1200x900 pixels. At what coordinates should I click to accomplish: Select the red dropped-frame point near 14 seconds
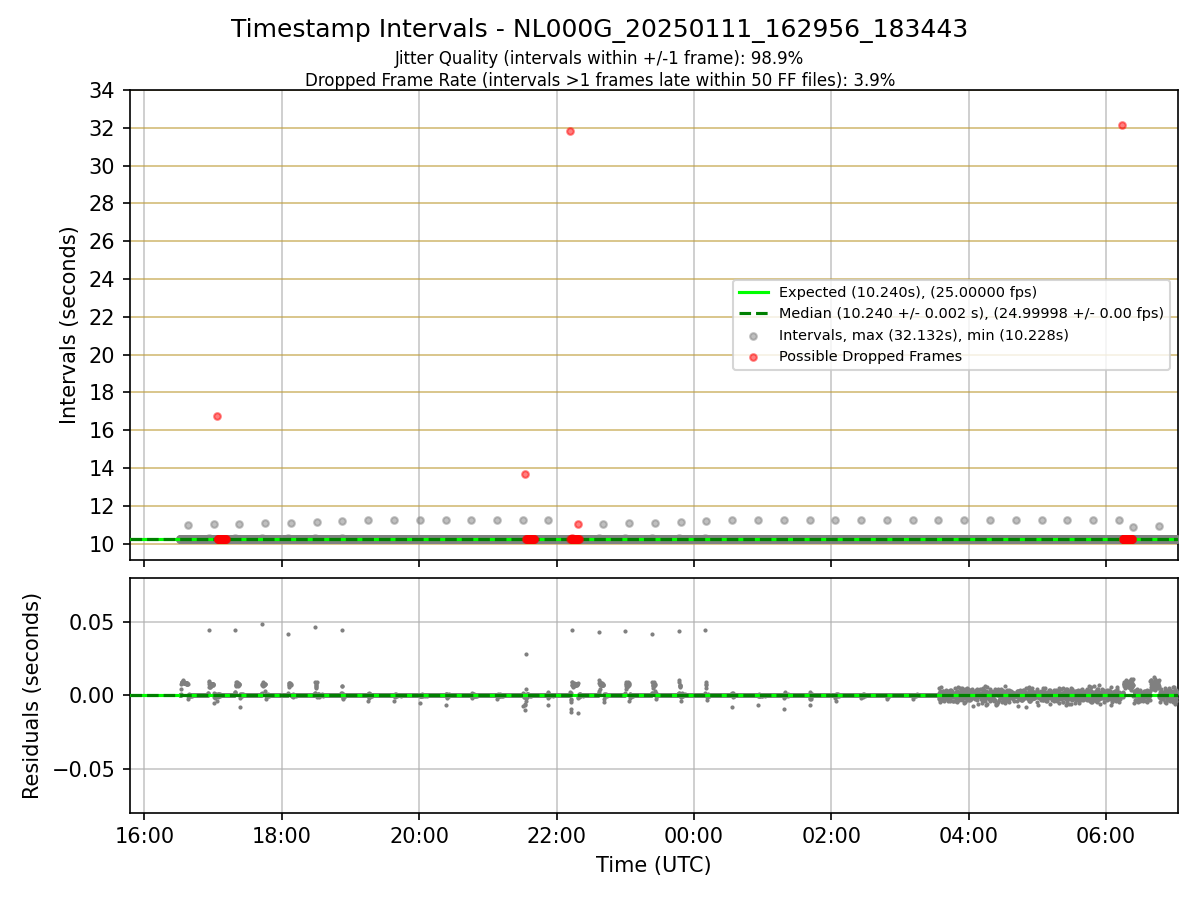coord(525,474)
